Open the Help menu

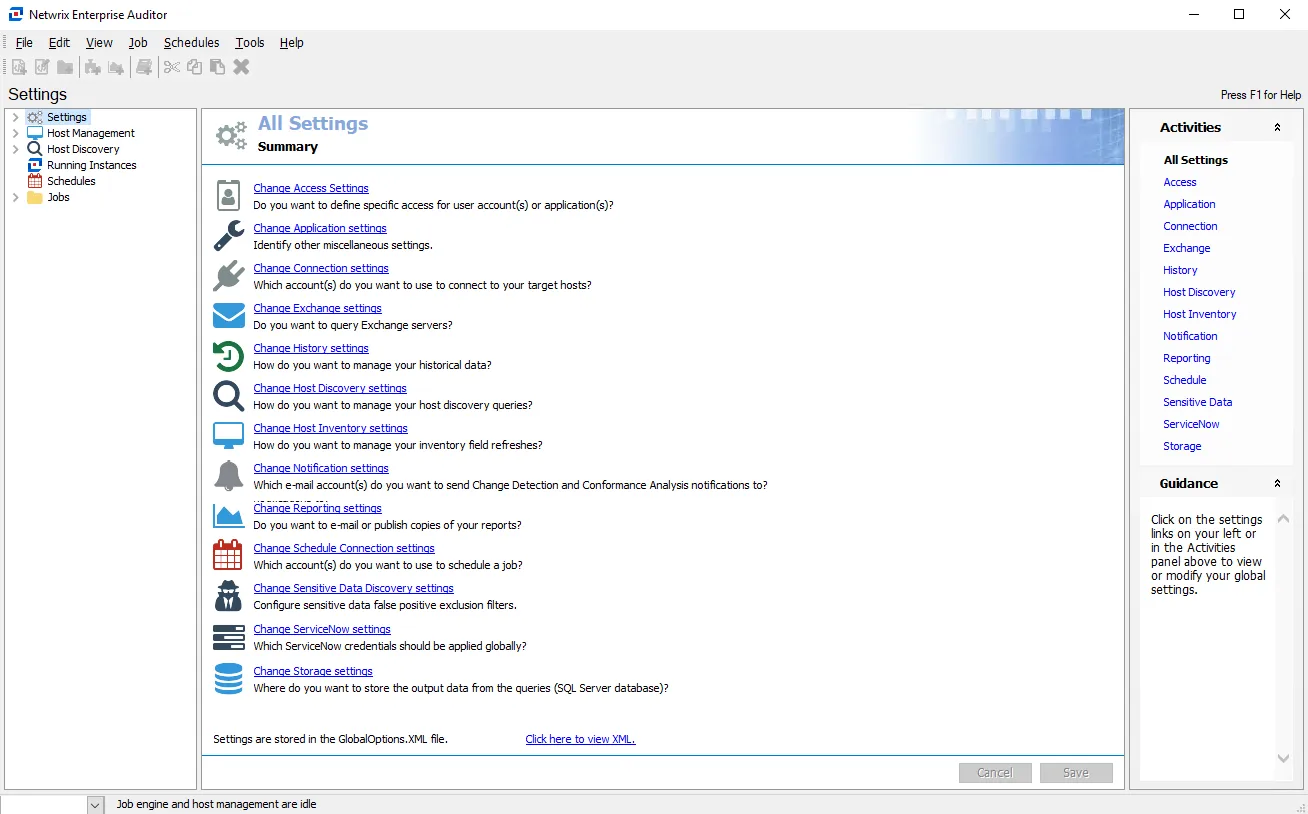(x=291, y=43)
